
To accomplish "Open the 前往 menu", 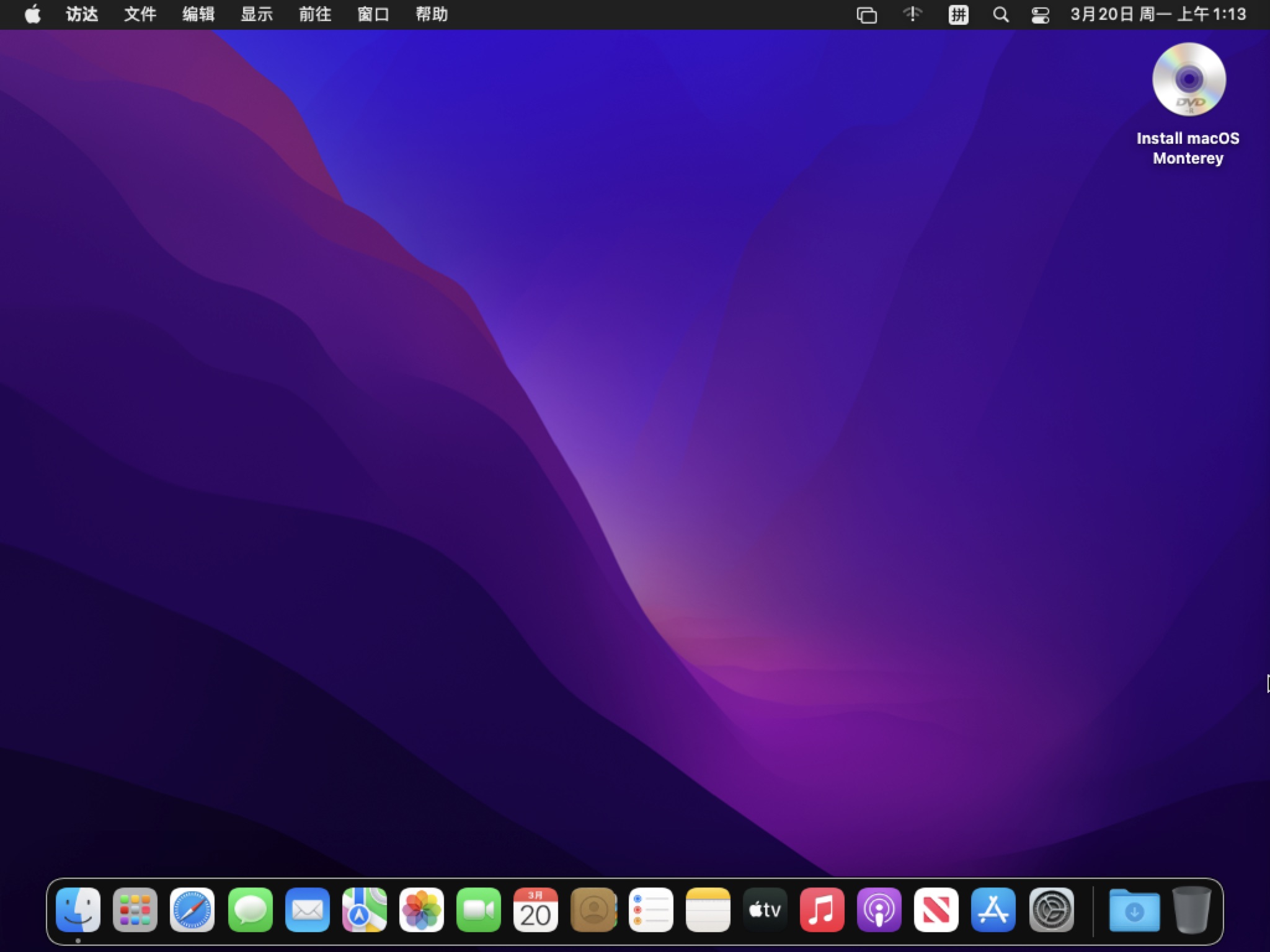I will pos(315,14).
